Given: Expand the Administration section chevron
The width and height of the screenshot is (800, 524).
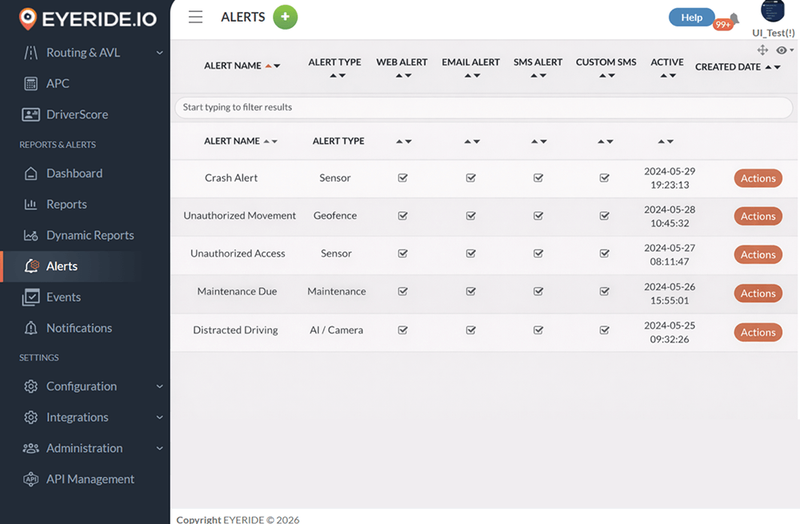Looking at the screenshot, I should click(x=160, y=448).
